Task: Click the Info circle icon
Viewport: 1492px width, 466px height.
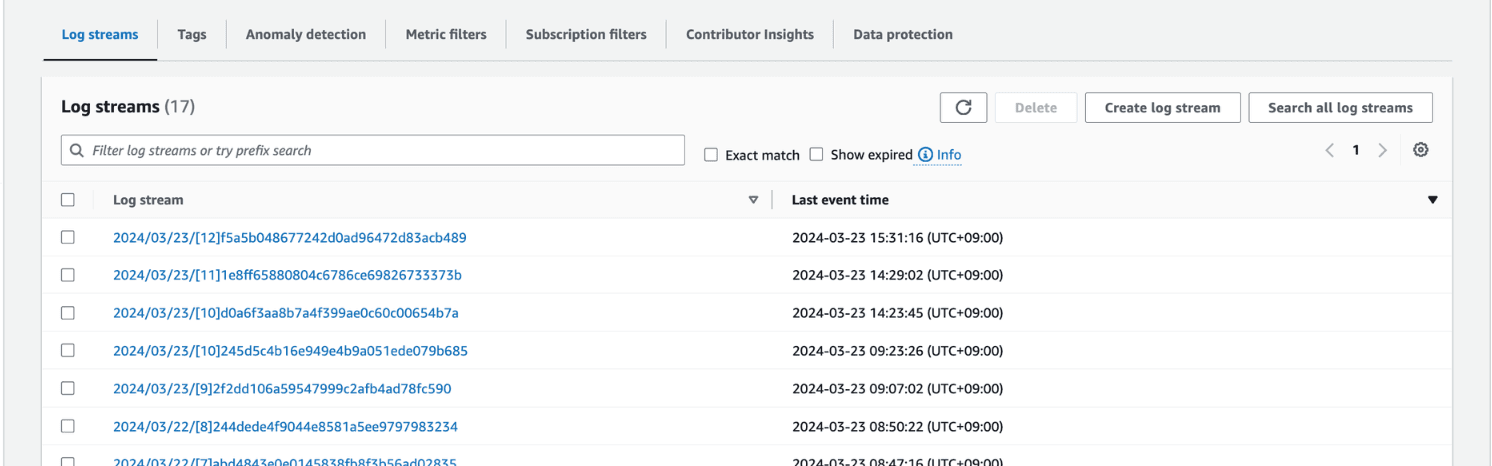Action: [925, 155]
